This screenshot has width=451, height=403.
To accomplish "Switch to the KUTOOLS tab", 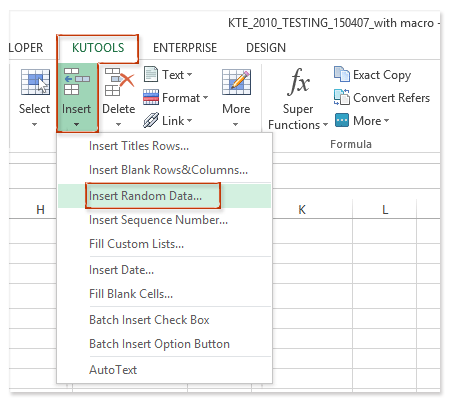I will coord(98,48).
